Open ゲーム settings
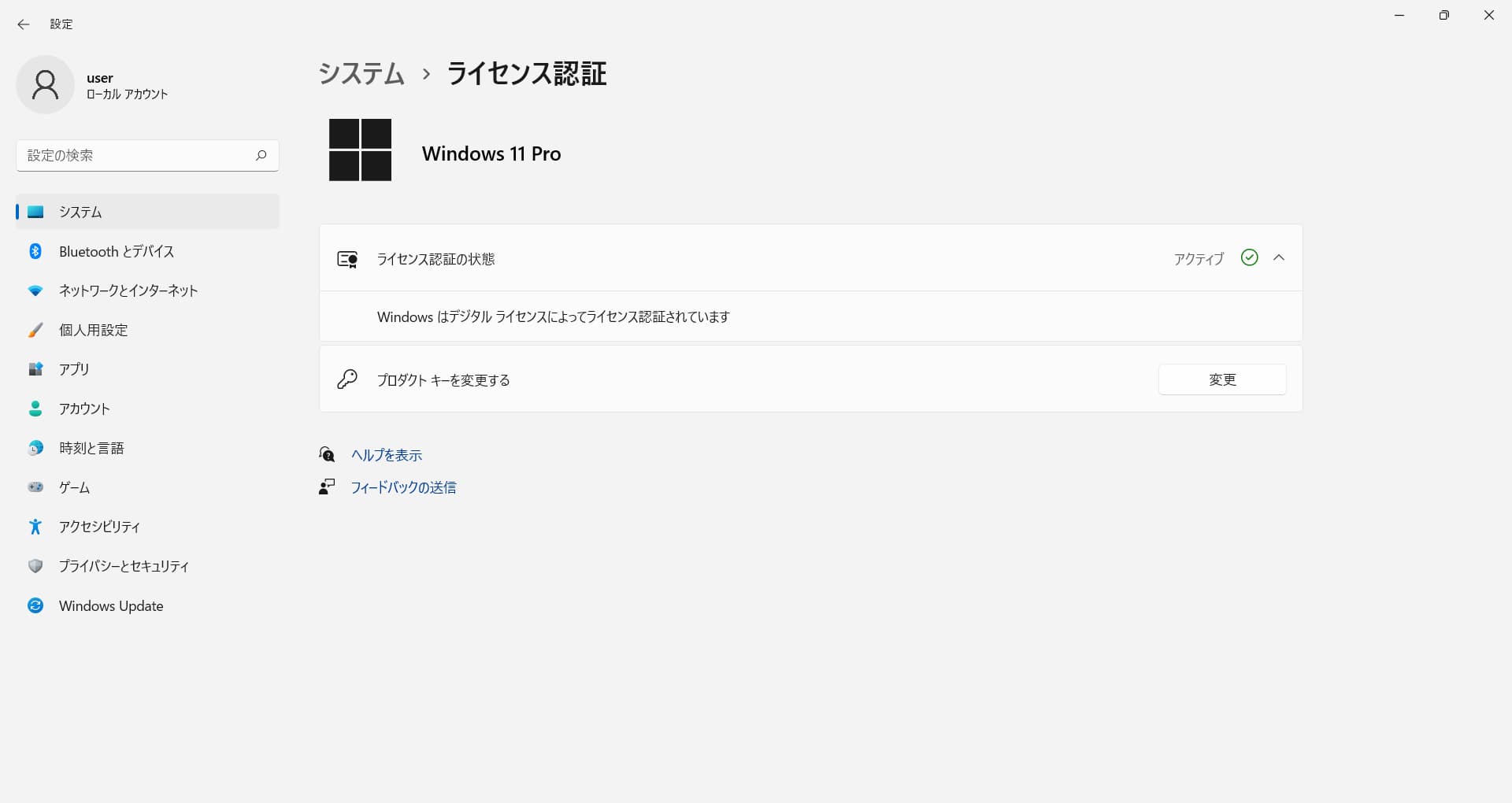Viewport: 1512px width, 803px height. point(147,487)
